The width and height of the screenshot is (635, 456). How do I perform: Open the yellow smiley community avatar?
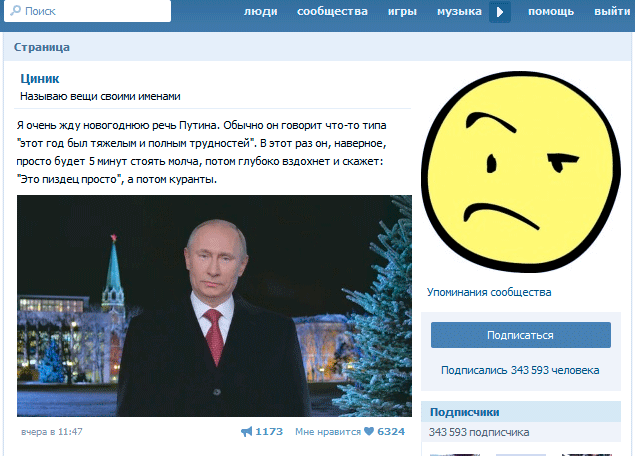521,171
